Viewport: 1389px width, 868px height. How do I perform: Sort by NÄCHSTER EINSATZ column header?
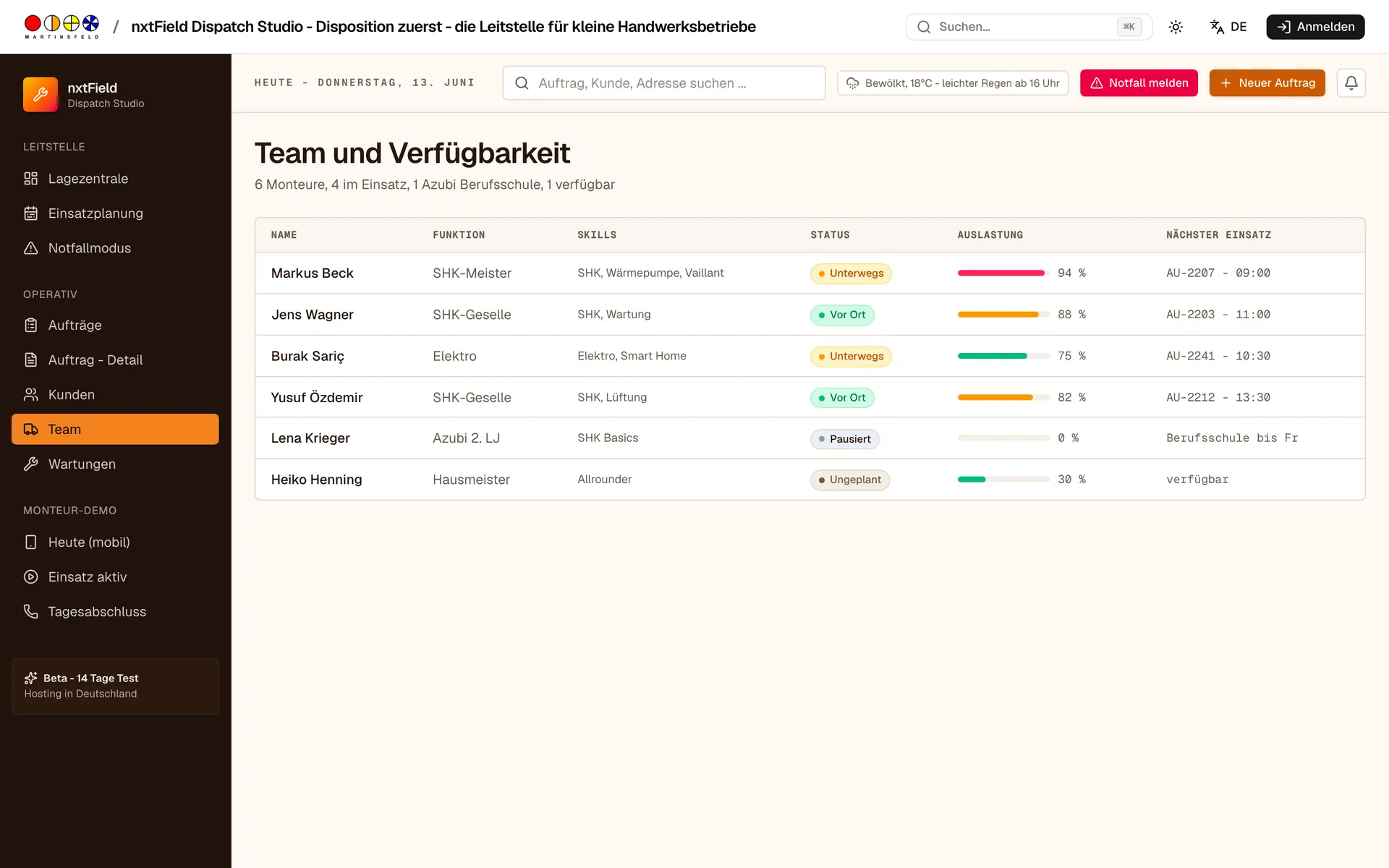(1218, 235)
